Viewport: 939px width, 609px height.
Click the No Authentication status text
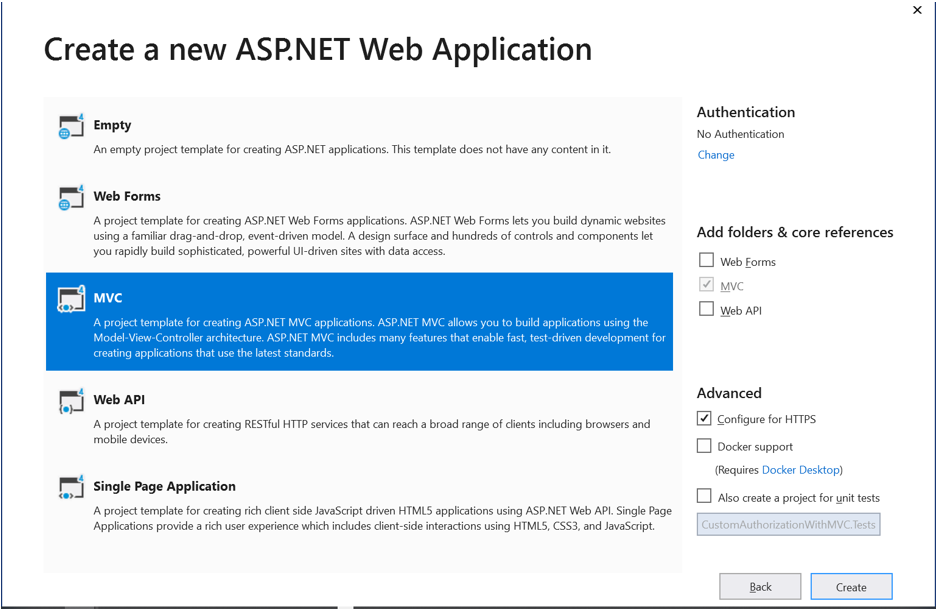tap(740, 134)
